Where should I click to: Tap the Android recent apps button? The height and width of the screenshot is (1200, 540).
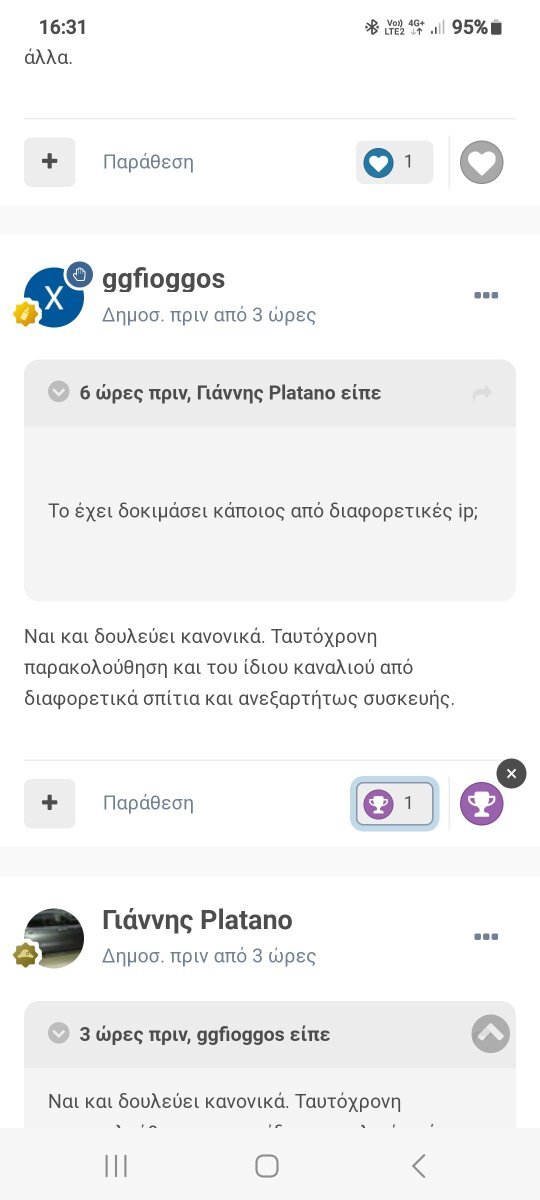(x=116, y=1165)
